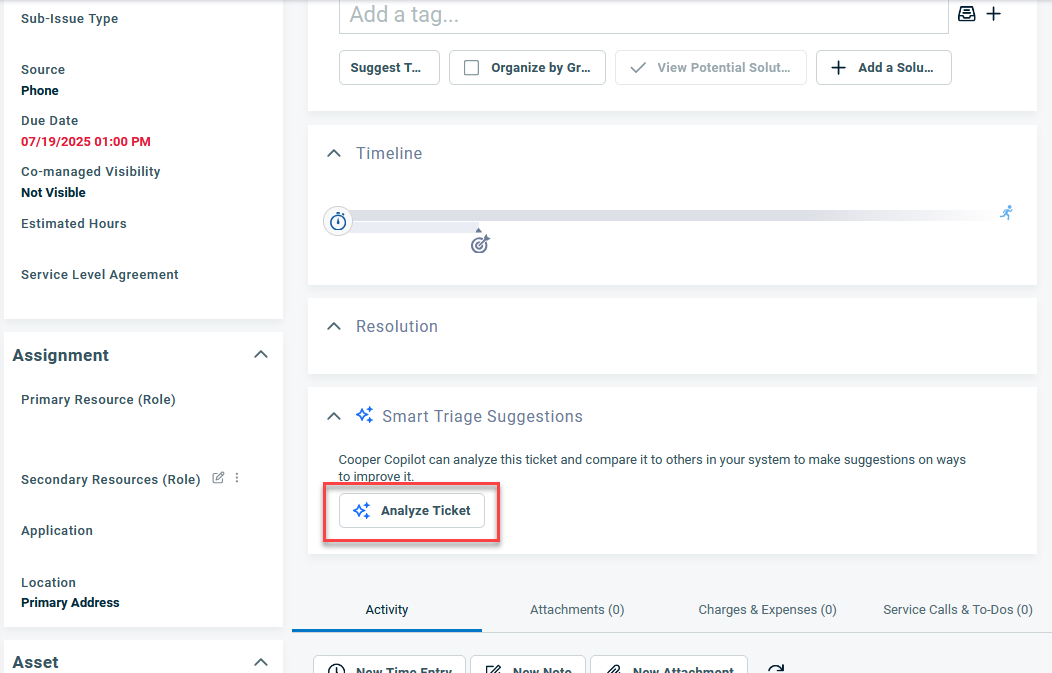Click the stopwatch icon on the timeline
This screenshot has height=673, width=1052.
[x=338, y=221]
